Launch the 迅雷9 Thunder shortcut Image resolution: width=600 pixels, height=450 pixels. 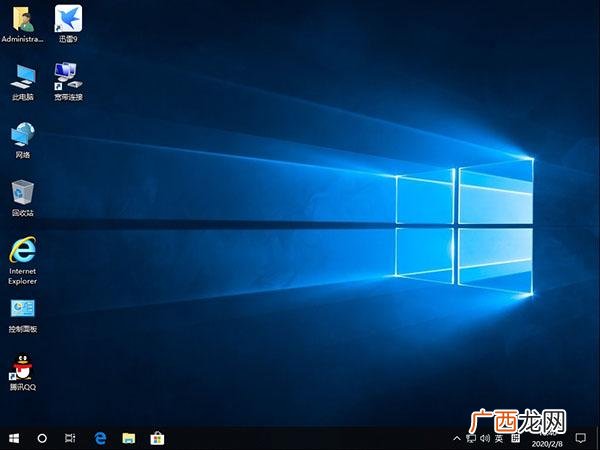coord(68,24)
